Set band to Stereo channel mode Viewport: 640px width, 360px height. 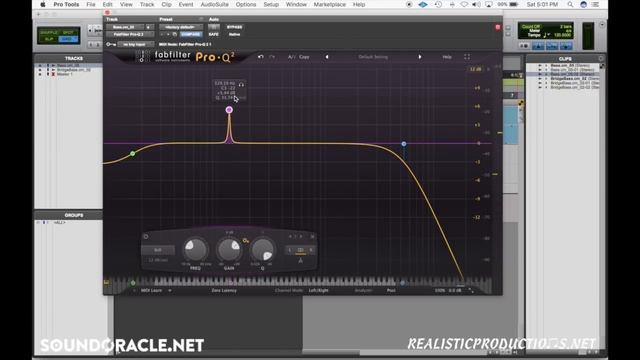point(300,250)
